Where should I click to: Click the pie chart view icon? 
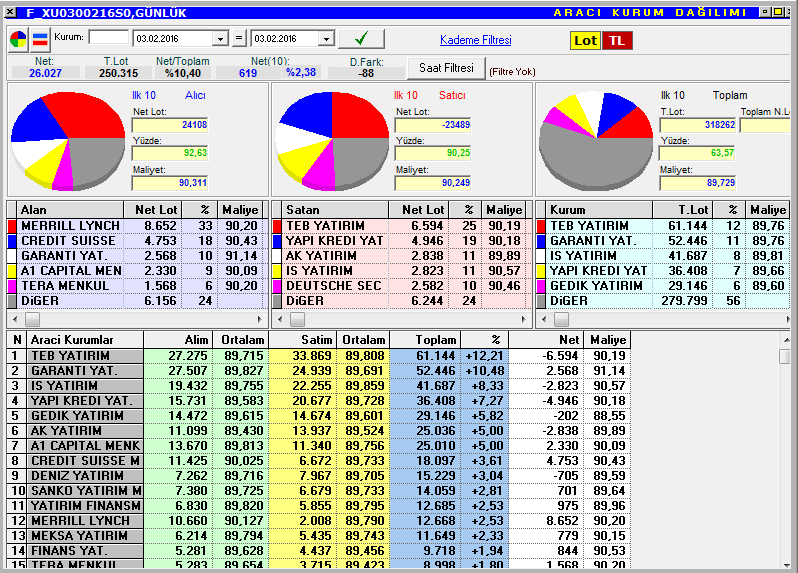18,39
